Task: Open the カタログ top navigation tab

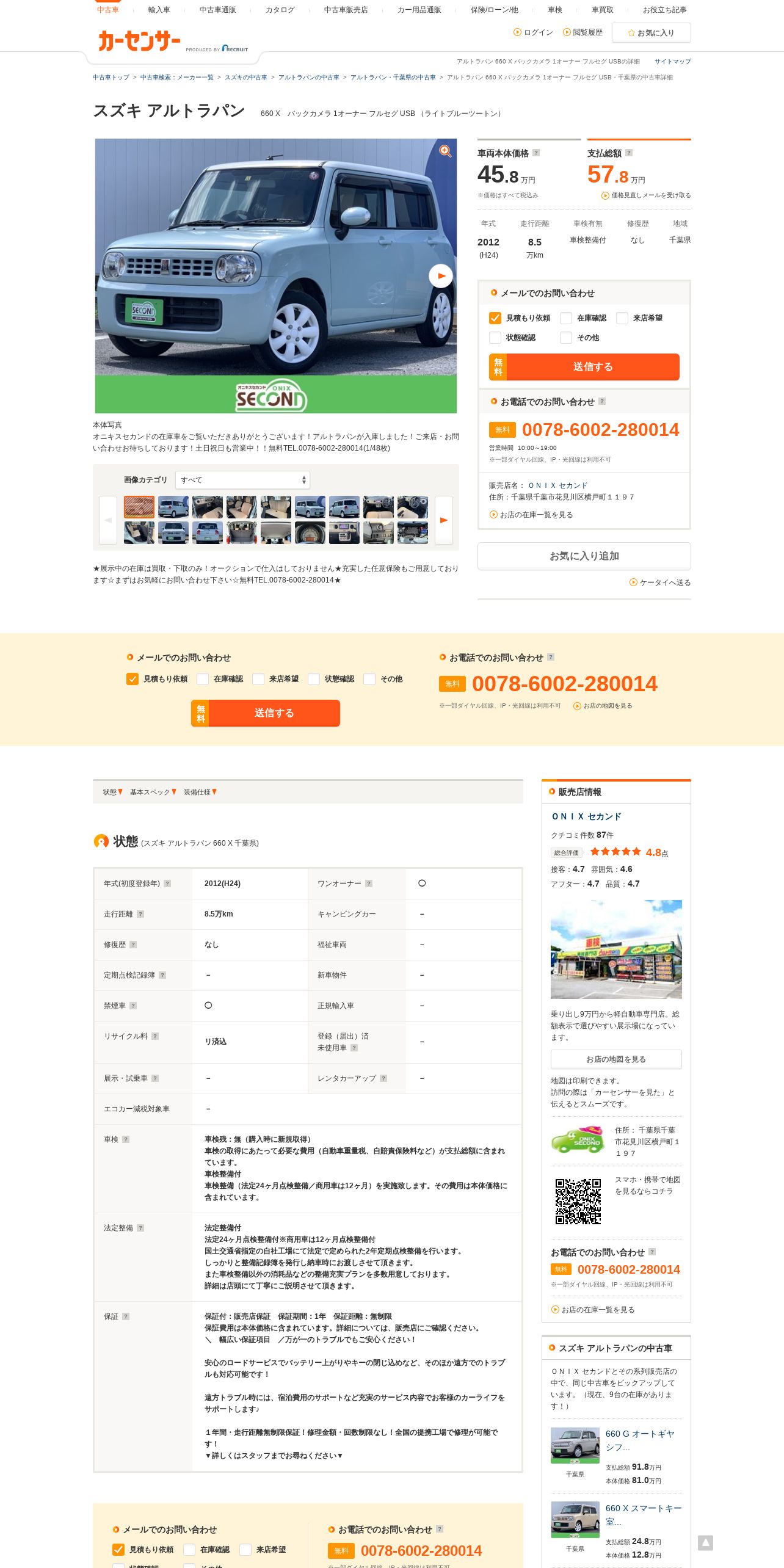Action: point(280,10)
